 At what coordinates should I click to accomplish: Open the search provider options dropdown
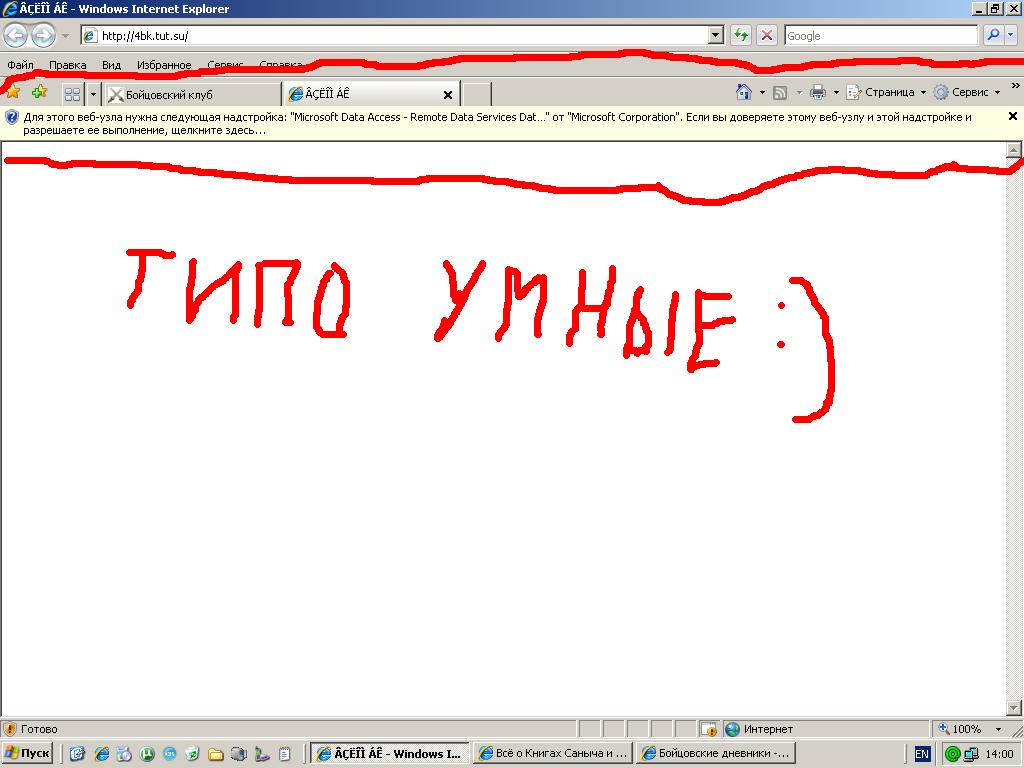[1010, 35]
